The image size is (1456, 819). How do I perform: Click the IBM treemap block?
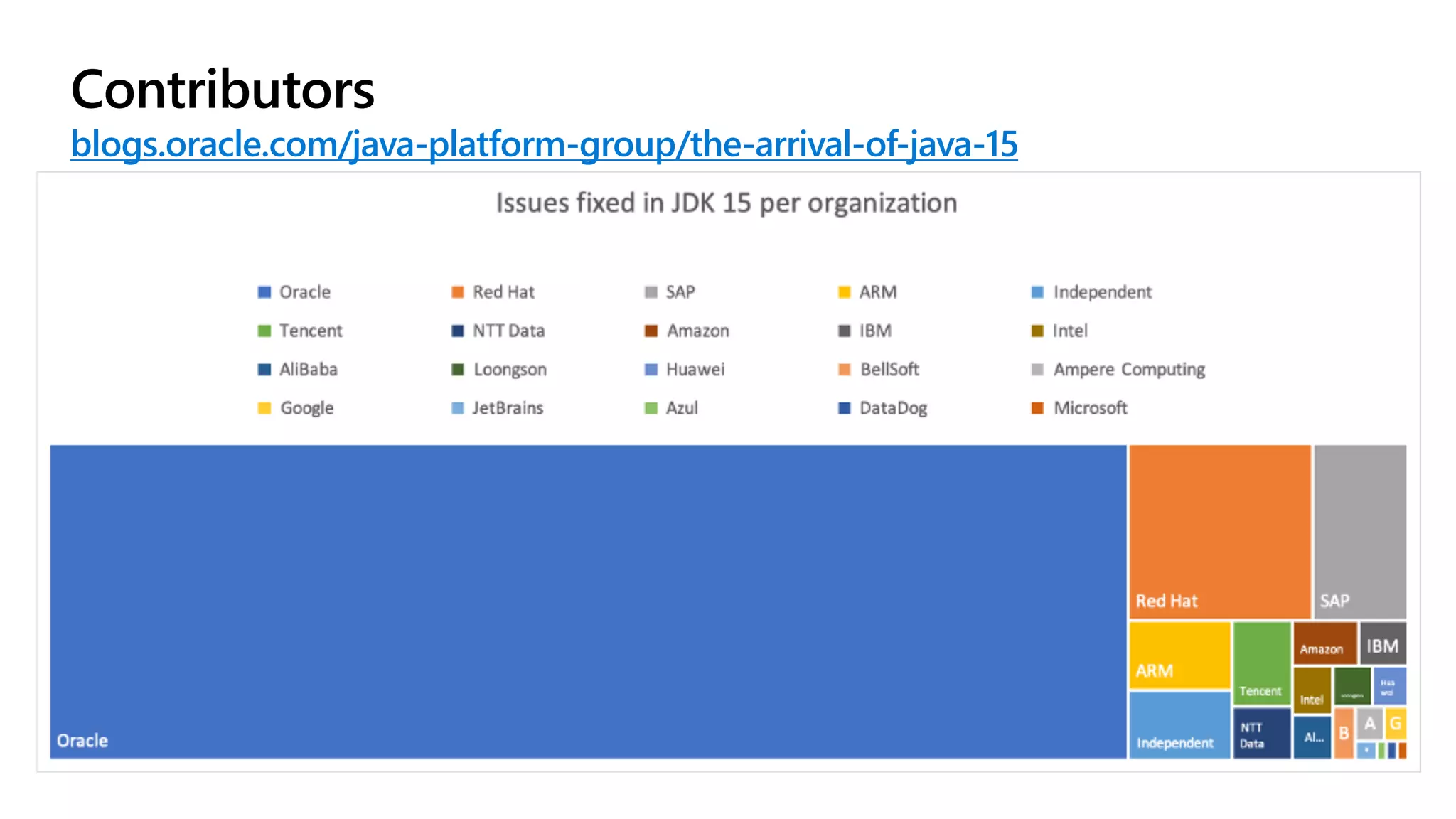(1383, 643)
